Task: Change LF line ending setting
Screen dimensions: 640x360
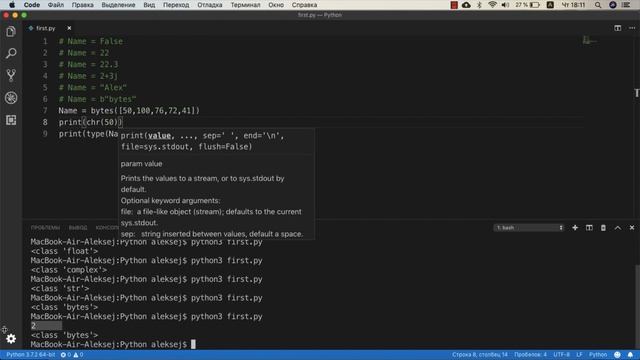Action: (x=579, y=355)
